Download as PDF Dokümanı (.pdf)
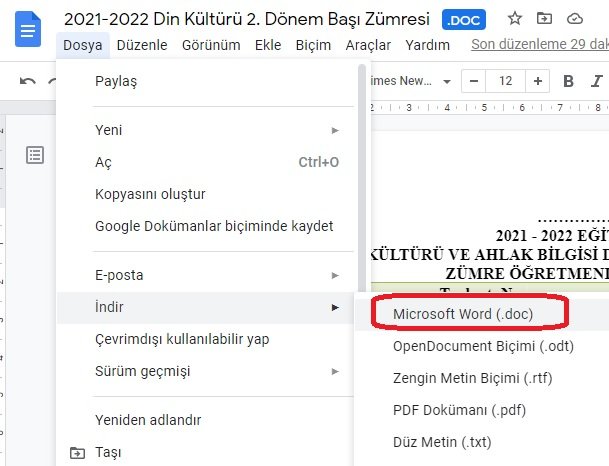 (x=482, y=410)
